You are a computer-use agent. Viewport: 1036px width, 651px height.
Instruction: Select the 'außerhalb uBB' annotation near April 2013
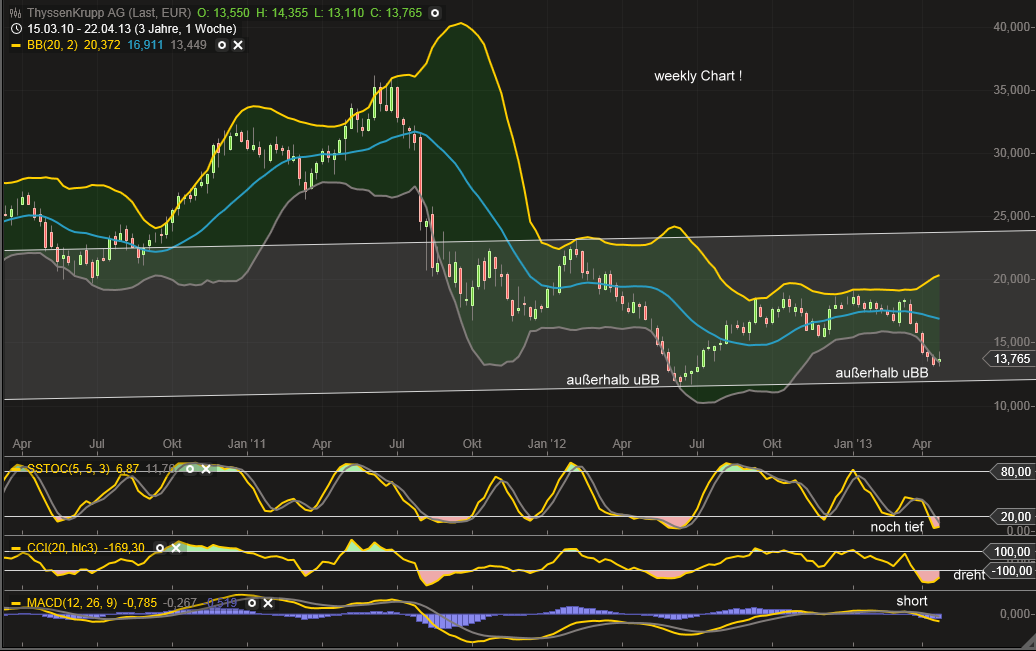point(882,373)
